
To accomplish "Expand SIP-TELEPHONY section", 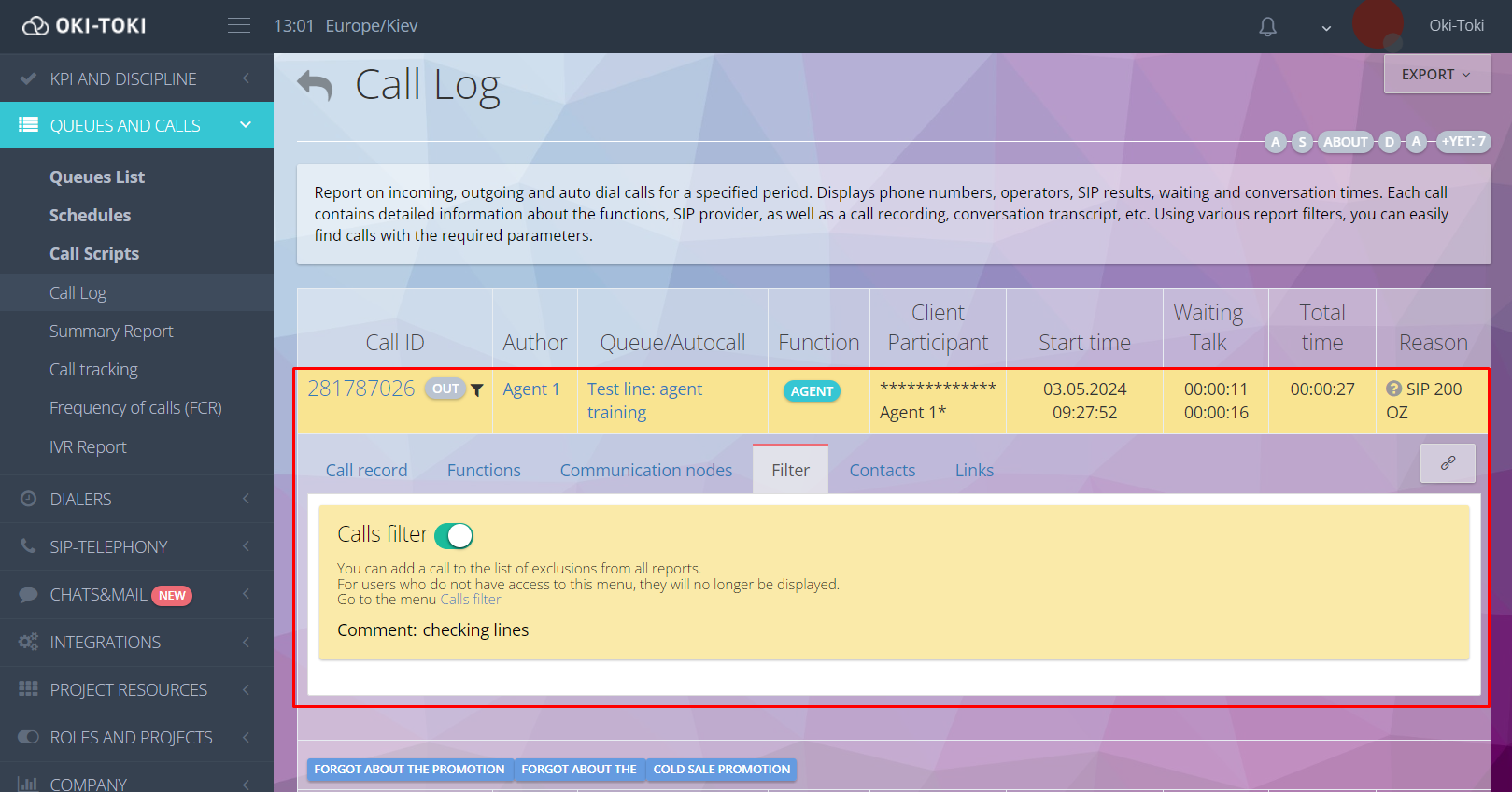I will (136, 546).
